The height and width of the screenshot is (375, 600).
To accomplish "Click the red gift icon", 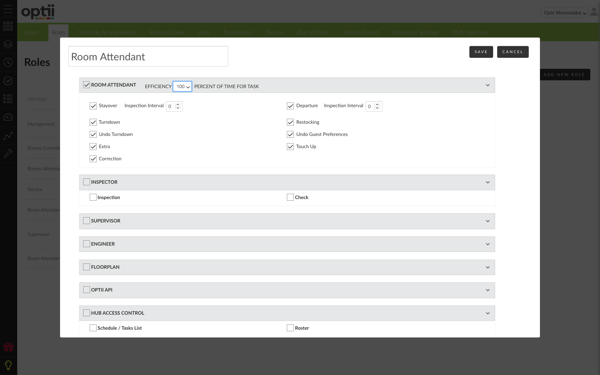I will [8, 347].
